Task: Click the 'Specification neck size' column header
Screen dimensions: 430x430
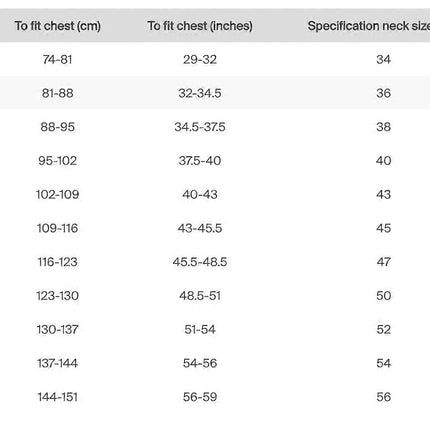Action: point(369,26)
